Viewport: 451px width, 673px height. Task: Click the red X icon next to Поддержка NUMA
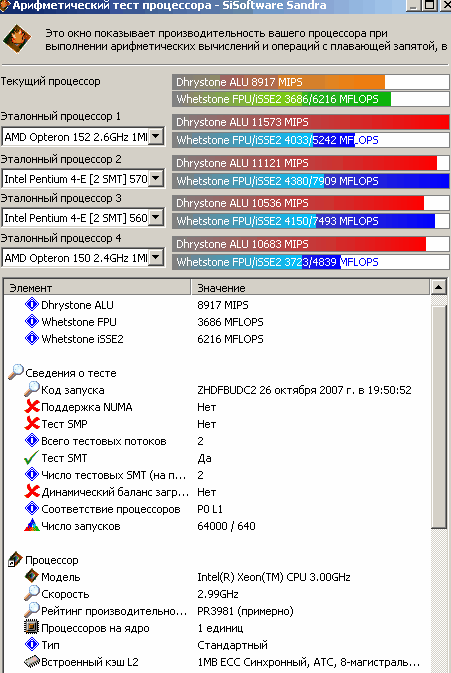[32, 406]
